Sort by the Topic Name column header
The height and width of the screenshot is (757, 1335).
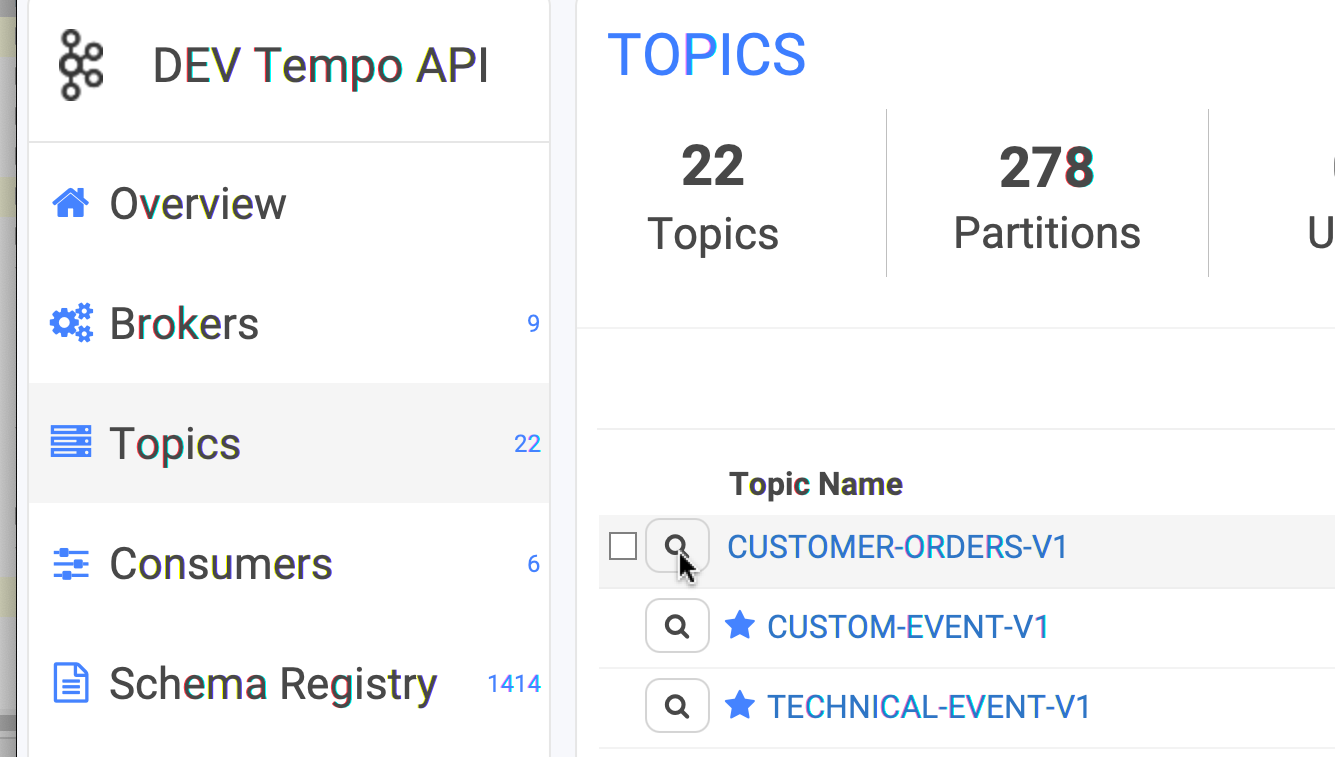coord(816,484)
